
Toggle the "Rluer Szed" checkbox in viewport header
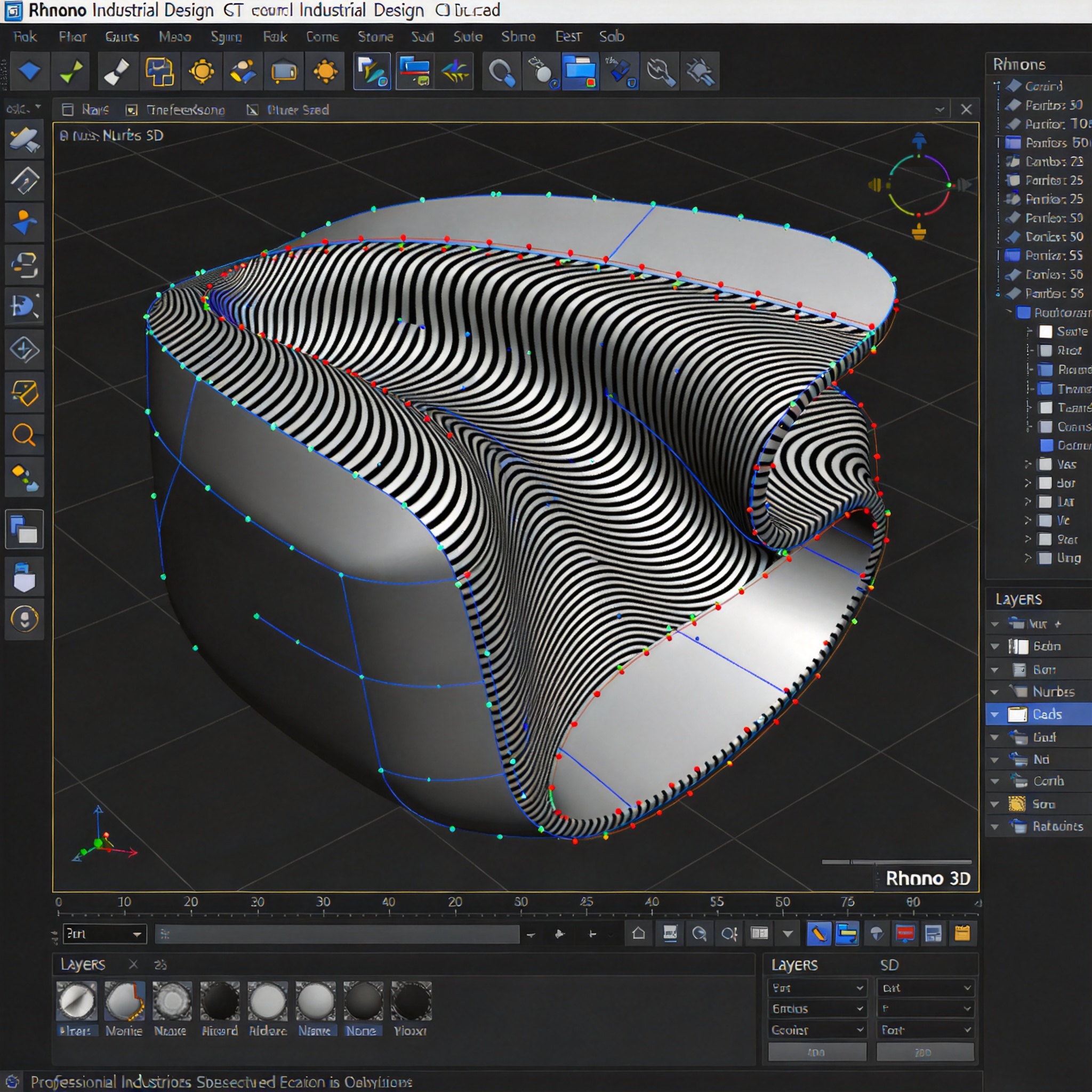(x=253, y=110)
